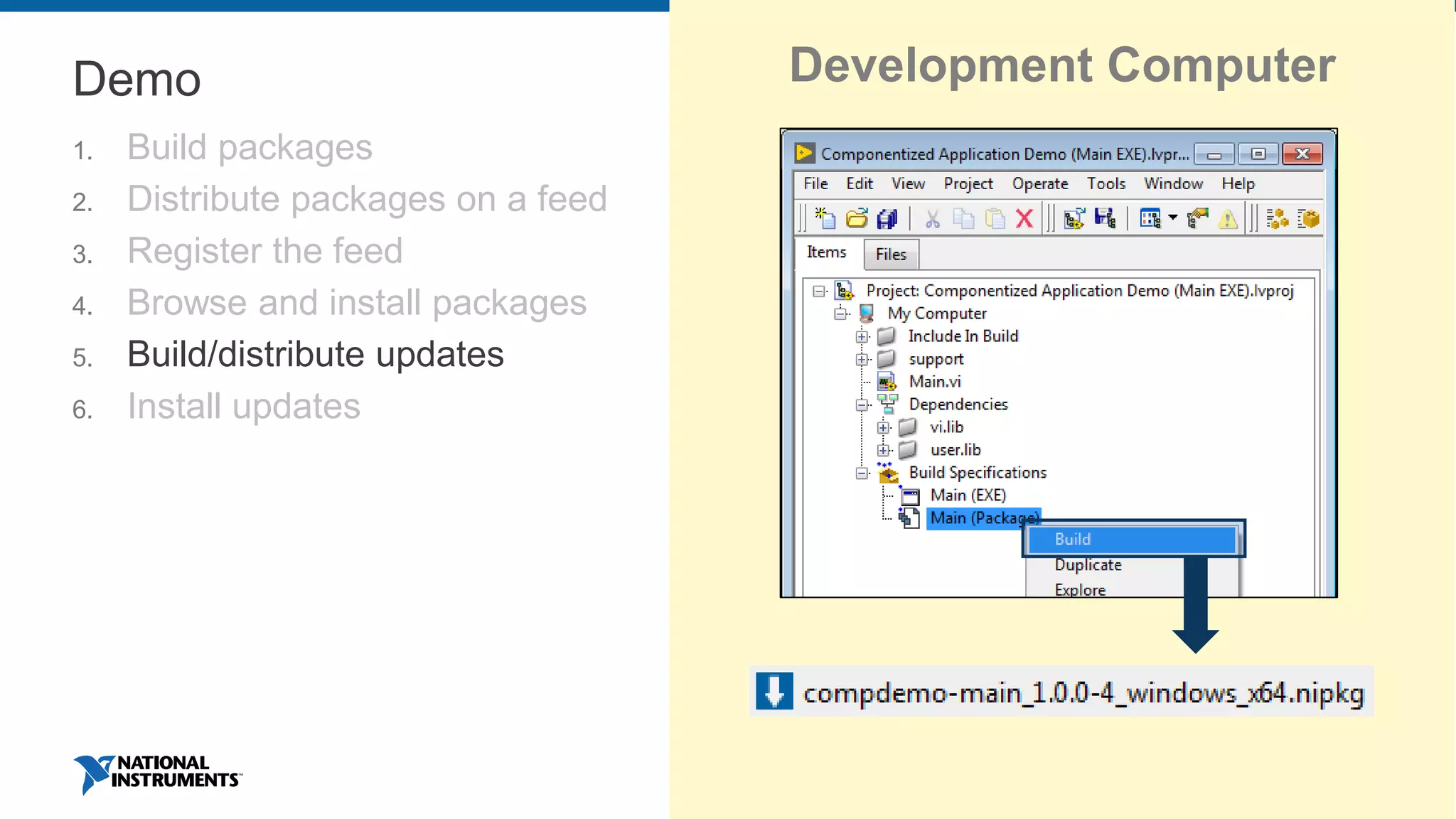
Task: Close the project window
Action: pos(1302,154)
